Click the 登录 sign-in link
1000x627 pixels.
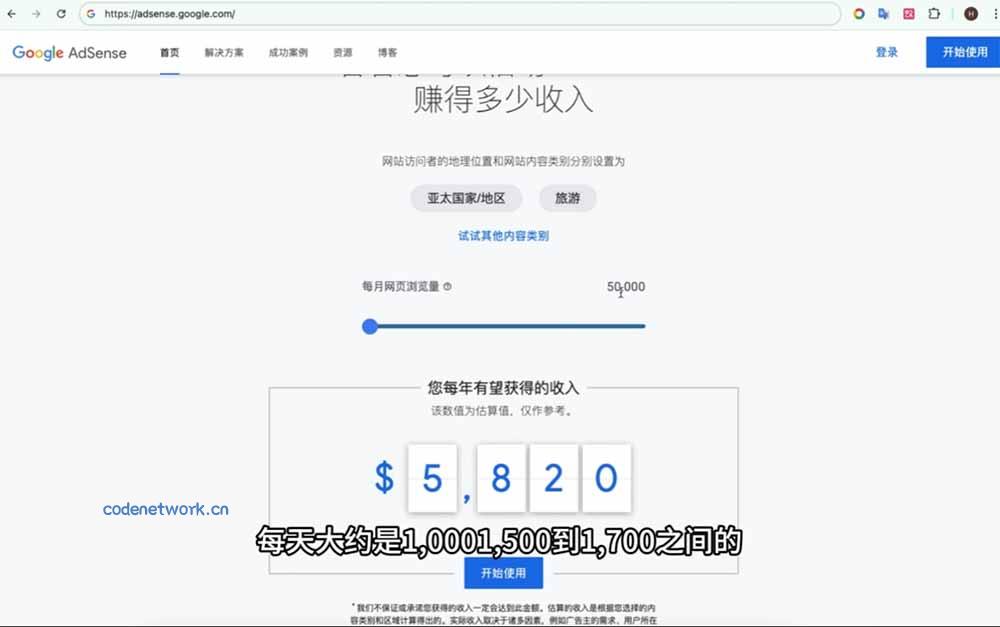point(886,52)
